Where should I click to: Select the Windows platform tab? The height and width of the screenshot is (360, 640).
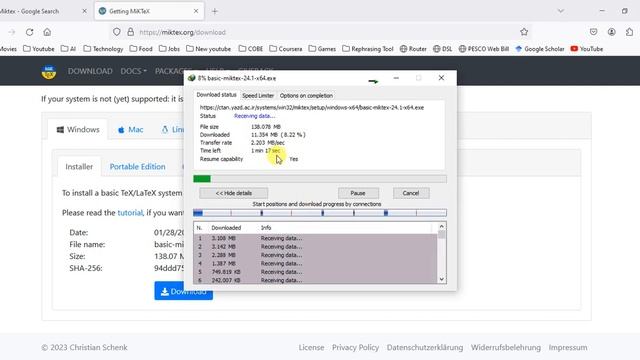(78, 129)
